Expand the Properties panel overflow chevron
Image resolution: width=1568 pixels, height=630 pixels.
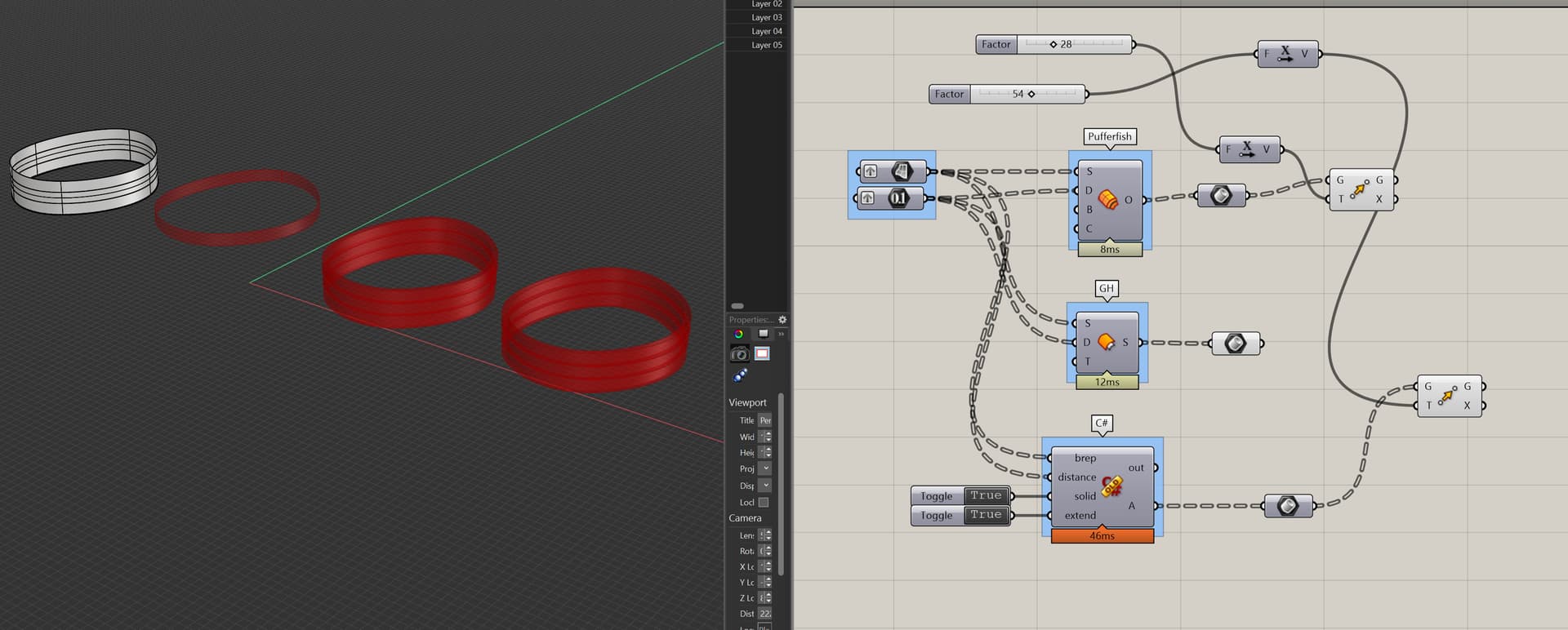point(781,334)
